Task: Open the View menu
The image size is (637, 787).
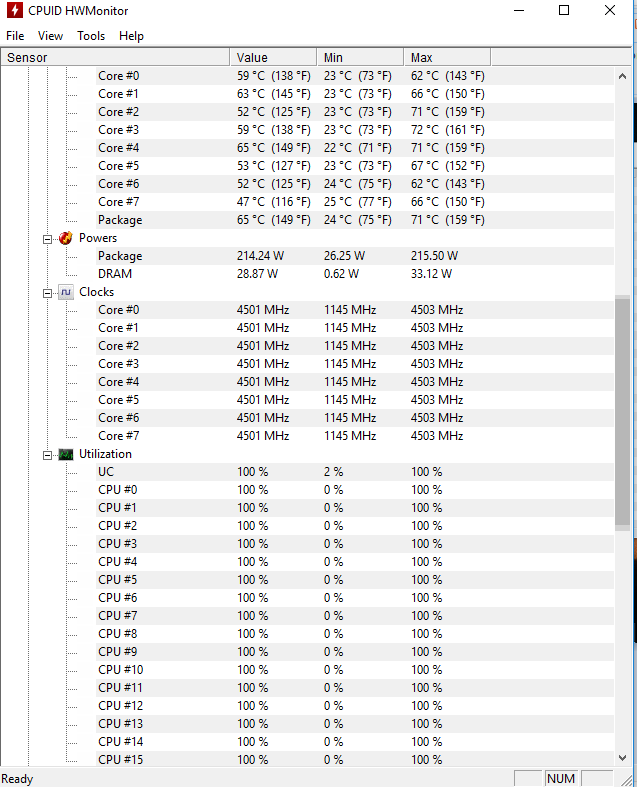Action: click(x=50, y=36)
